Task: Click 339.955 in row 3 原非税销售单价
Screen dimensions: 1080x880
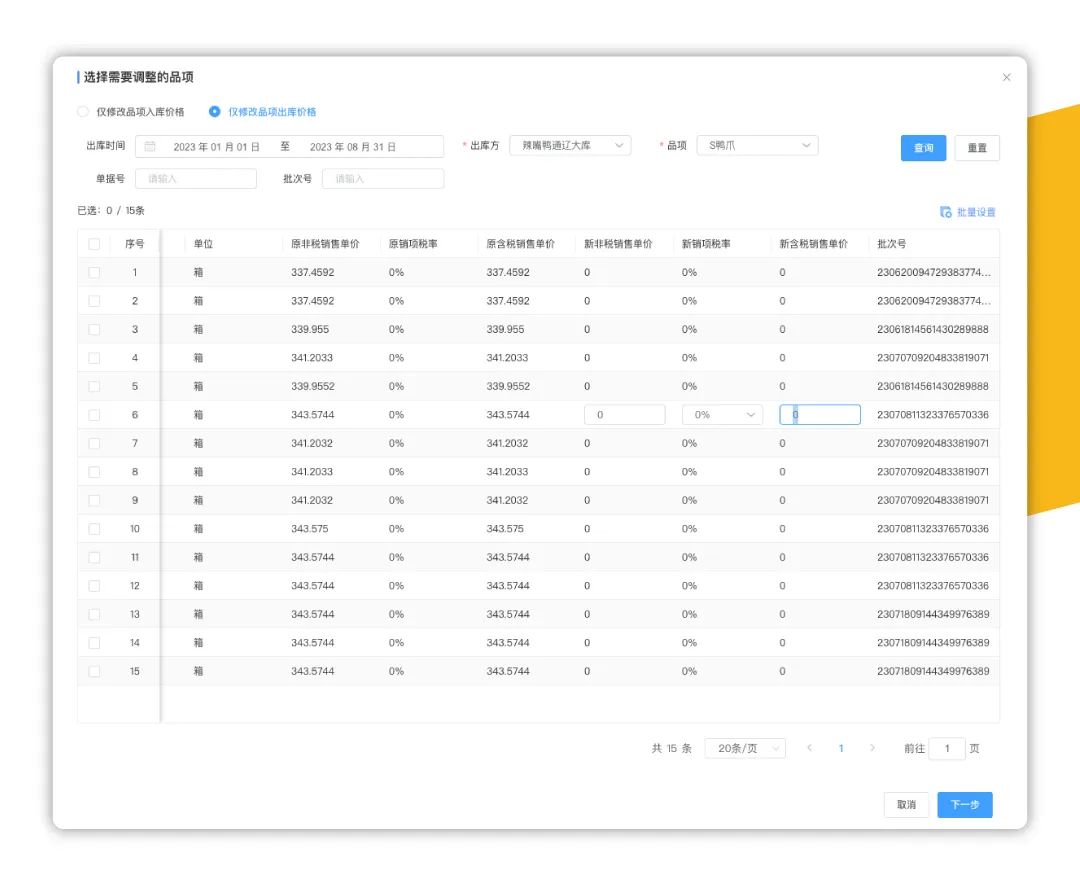Action: pyautogui.click(x=310, y=330)
